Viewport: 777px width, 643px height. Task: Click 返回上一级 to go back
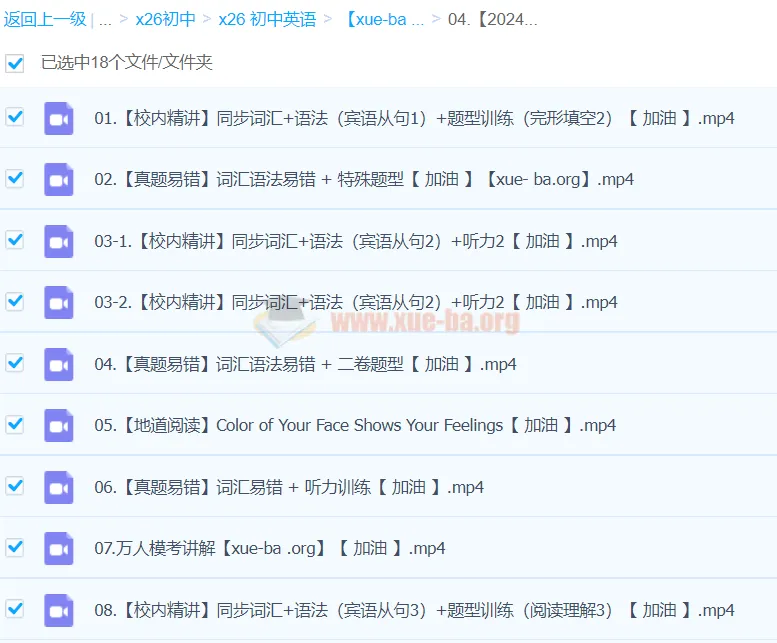click(44, 19)
